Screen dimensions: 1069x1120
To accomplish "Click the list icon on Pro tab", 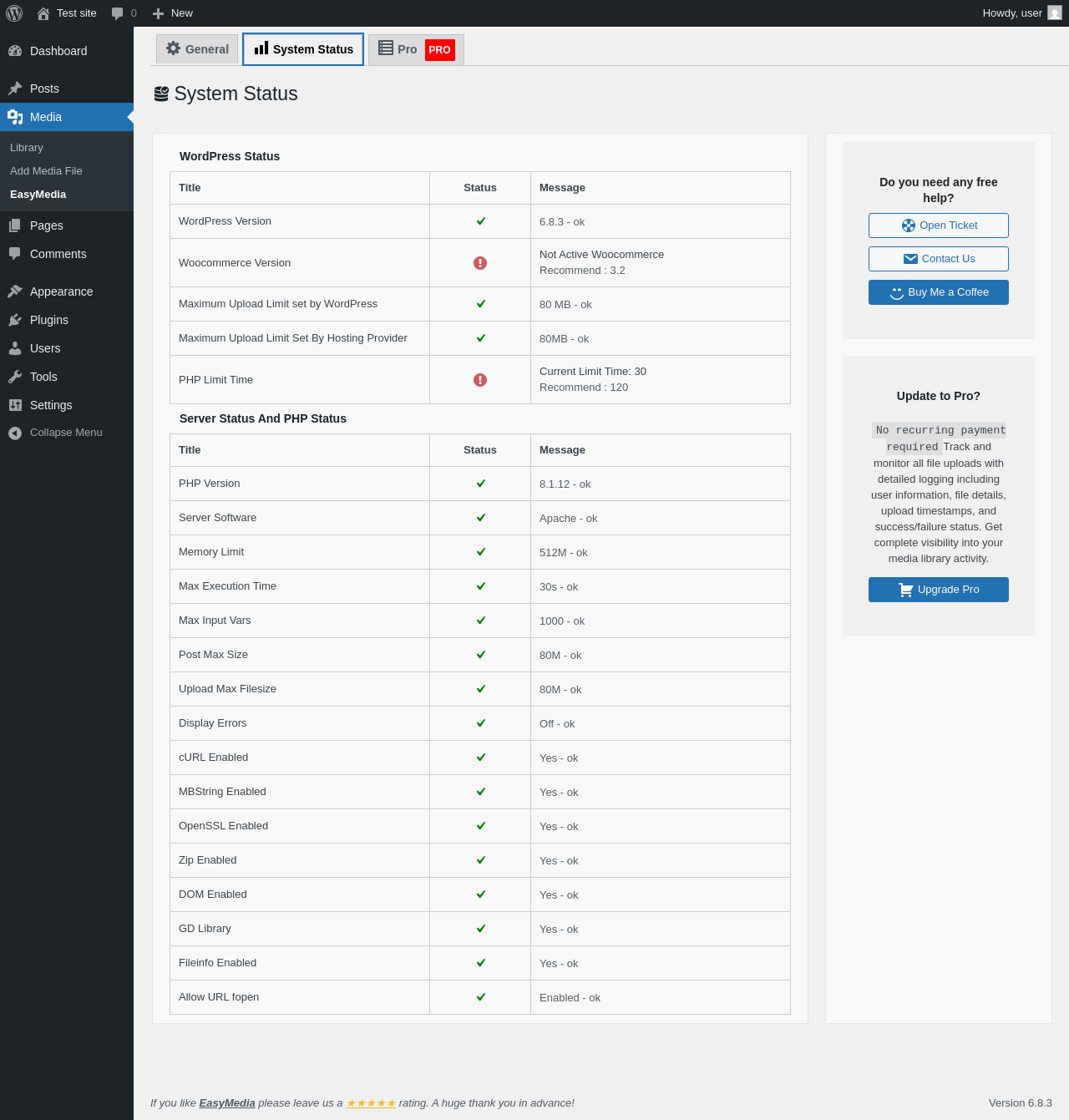I will pos(386,48).
